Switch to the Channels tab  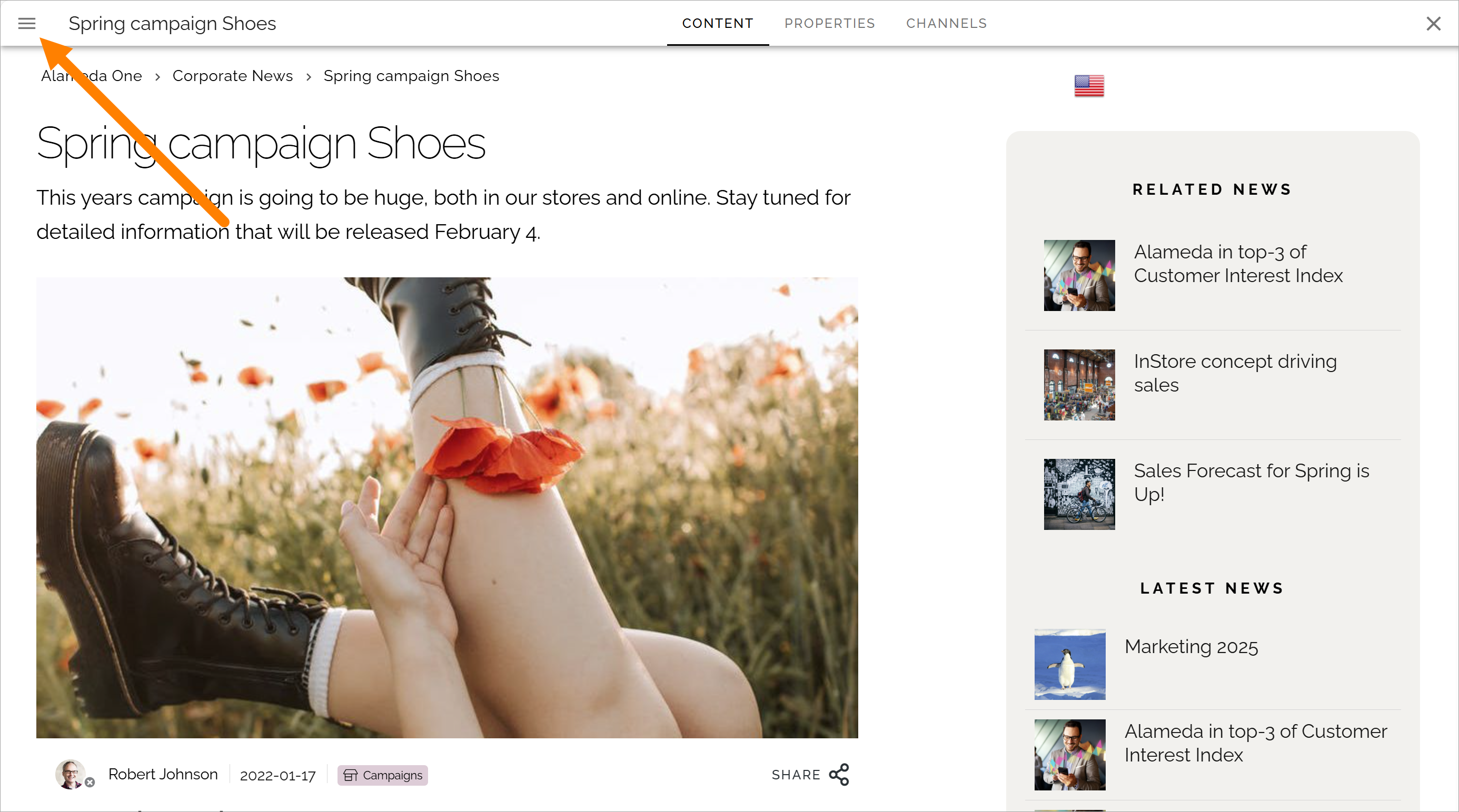pos(946,23)
